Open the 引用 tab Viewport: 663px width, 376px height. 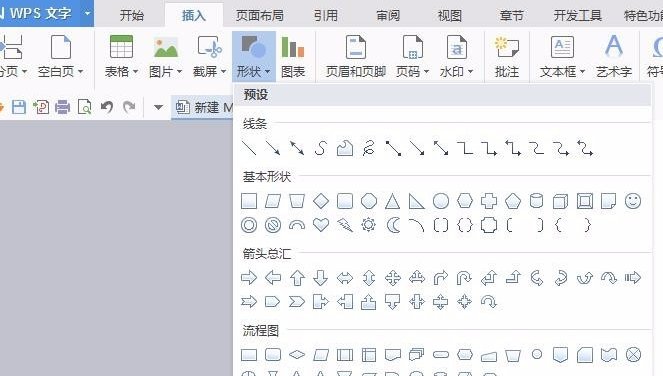pyautogui.click(x=326, y=16)
